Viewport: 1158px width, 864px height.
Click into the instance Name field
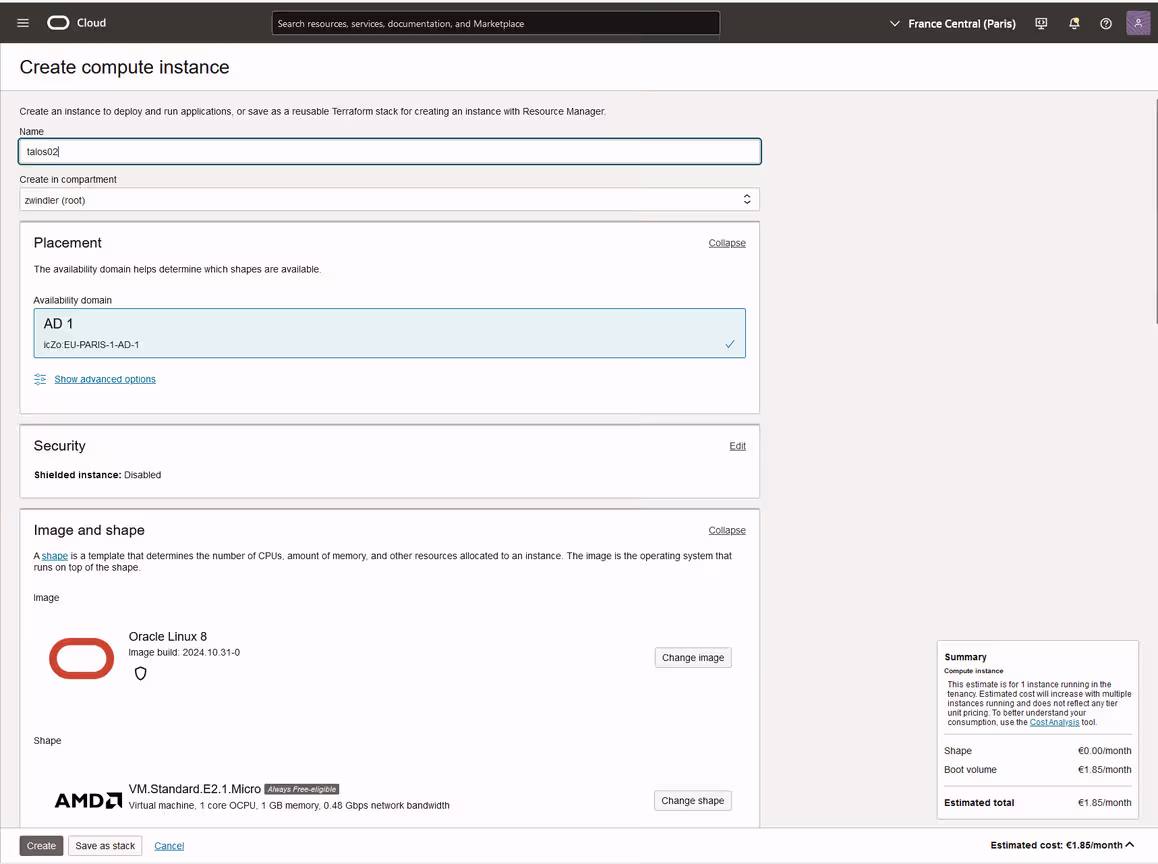coord(389,151)
